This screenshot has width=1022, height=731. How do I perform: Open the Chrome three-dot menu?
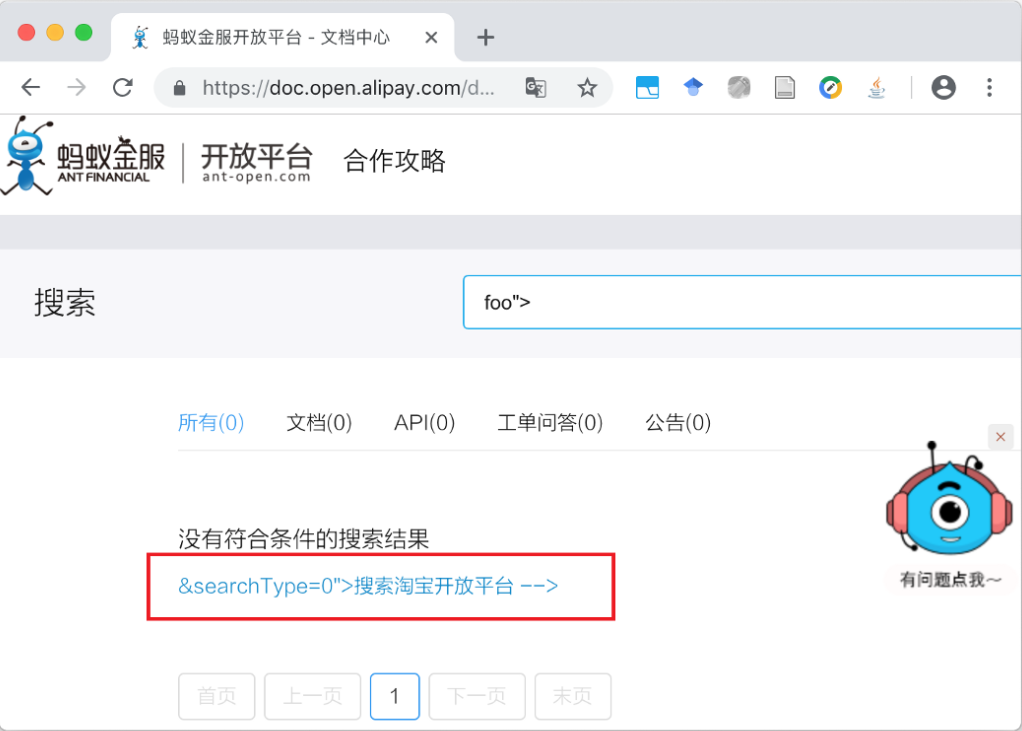(x=989, y=87)
